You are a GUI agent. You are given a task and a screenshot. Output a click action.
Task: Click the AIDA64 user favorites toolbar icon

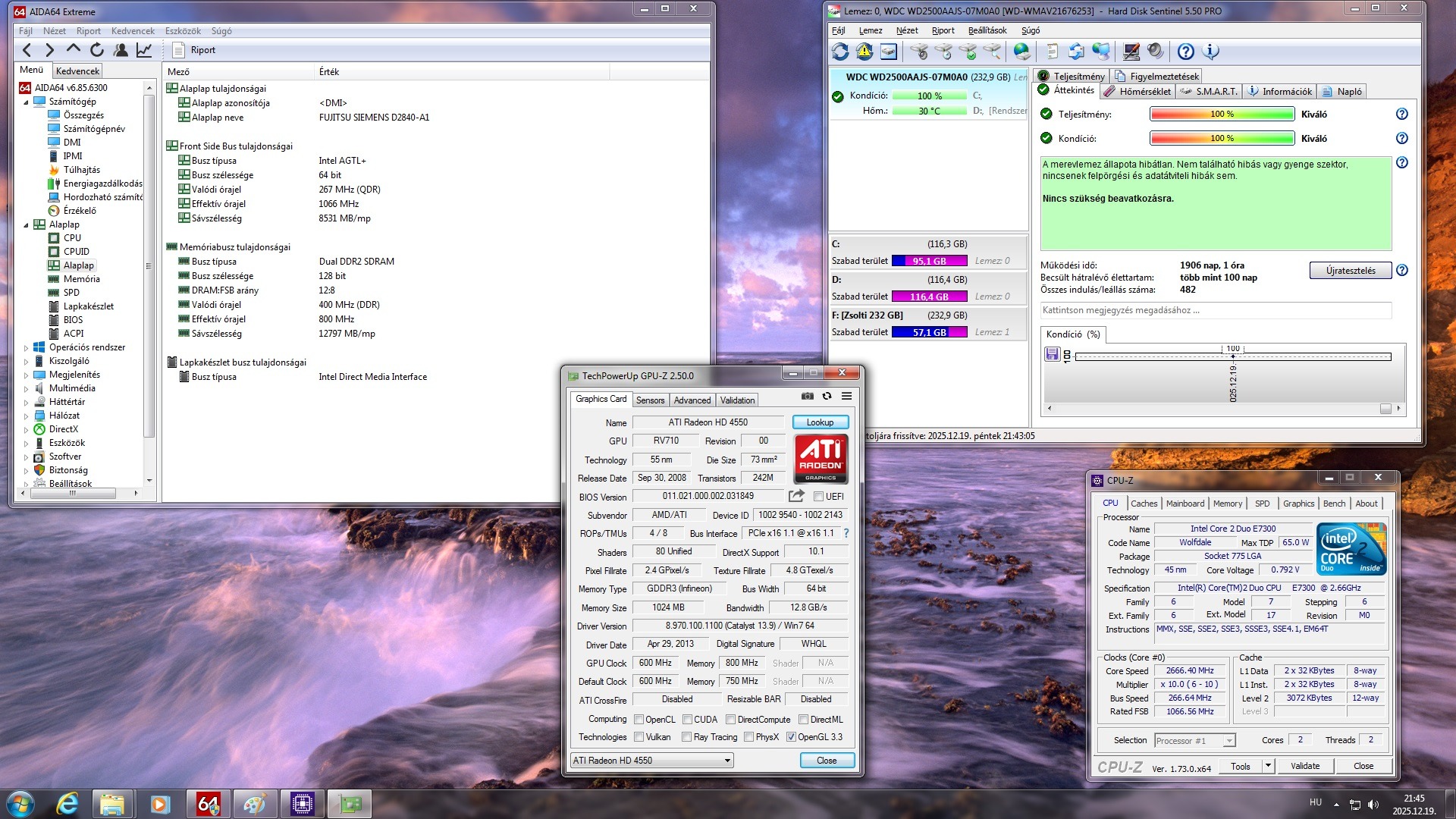click(121, 50)
